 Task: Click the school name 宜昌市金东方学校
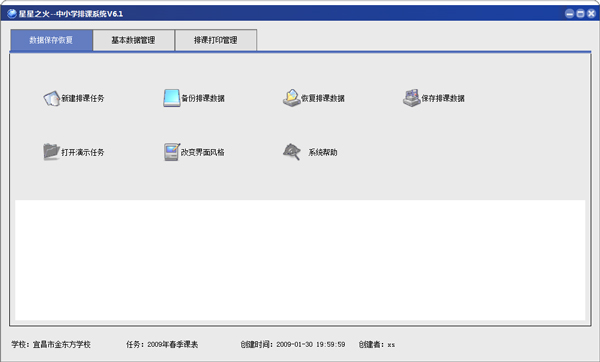pyautogui.click(x=62, y=344)
